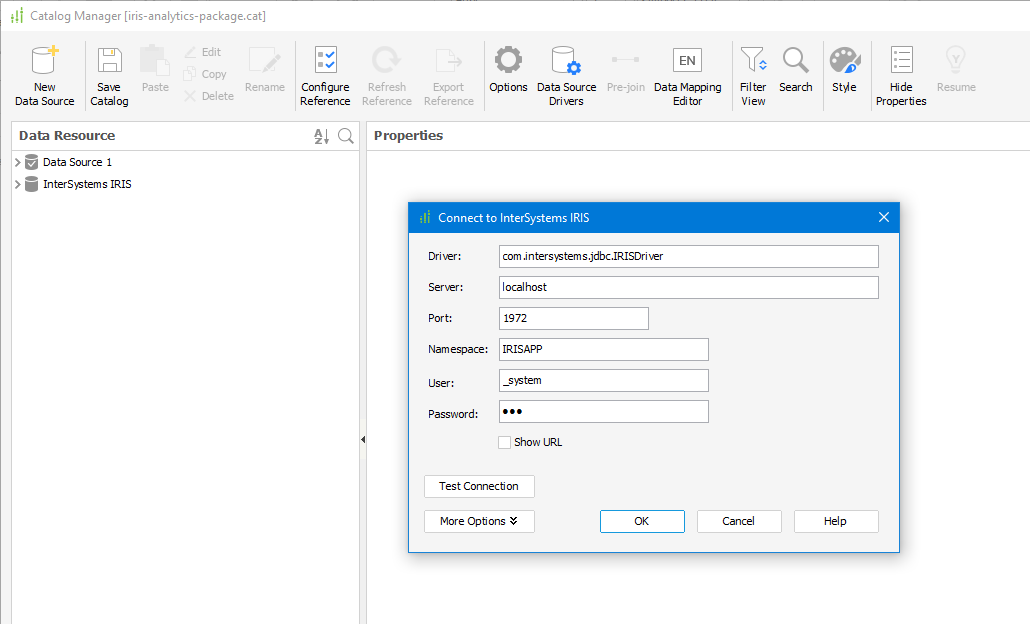Click the Help button in dialog
This screenshot has height=624, width=1030.
point(836,521)
